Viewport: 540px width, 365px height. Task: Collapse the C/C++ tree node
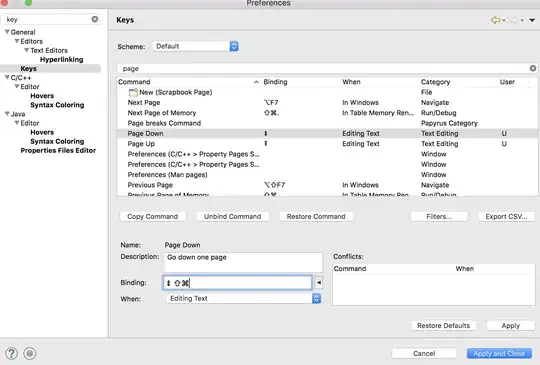point(7,77)
